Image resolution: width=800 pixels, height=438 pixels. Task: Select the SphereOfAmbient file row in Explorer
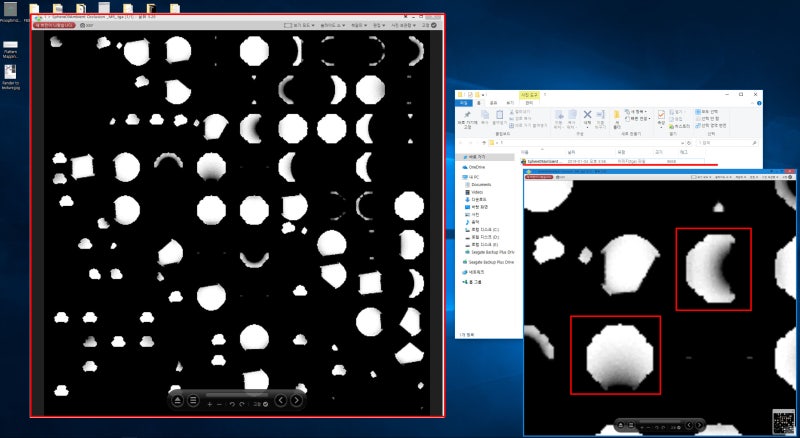[x=612, y=161]
